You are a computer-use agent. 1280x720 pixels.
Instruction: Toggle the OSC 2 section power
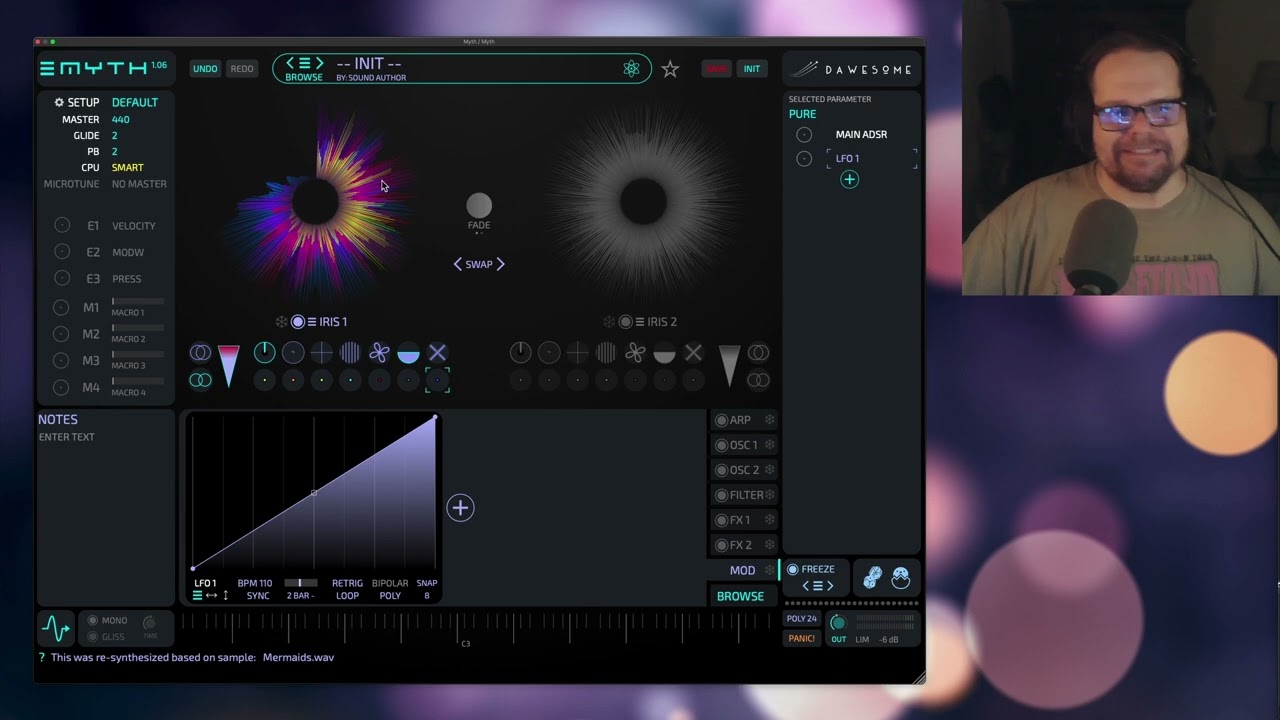(x=721, y=470)
